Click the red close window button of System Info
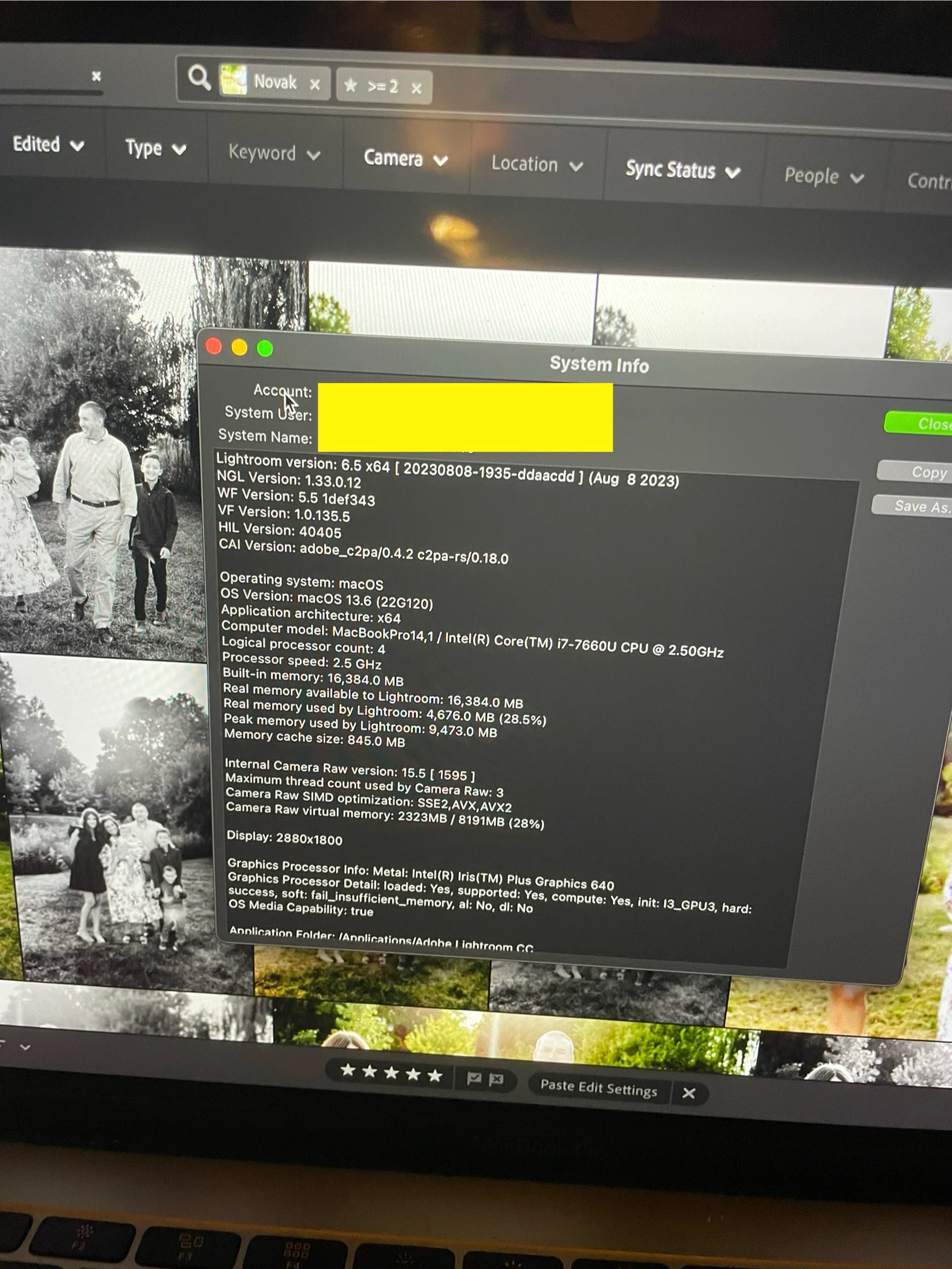The width and height of the screenshot is (952, 1269). [x=214, y=346]
